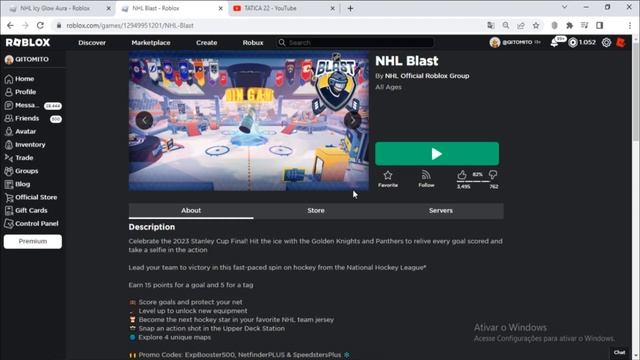640x360 pixels.
Task: Open the Discover menu
Action: point(92,42)
